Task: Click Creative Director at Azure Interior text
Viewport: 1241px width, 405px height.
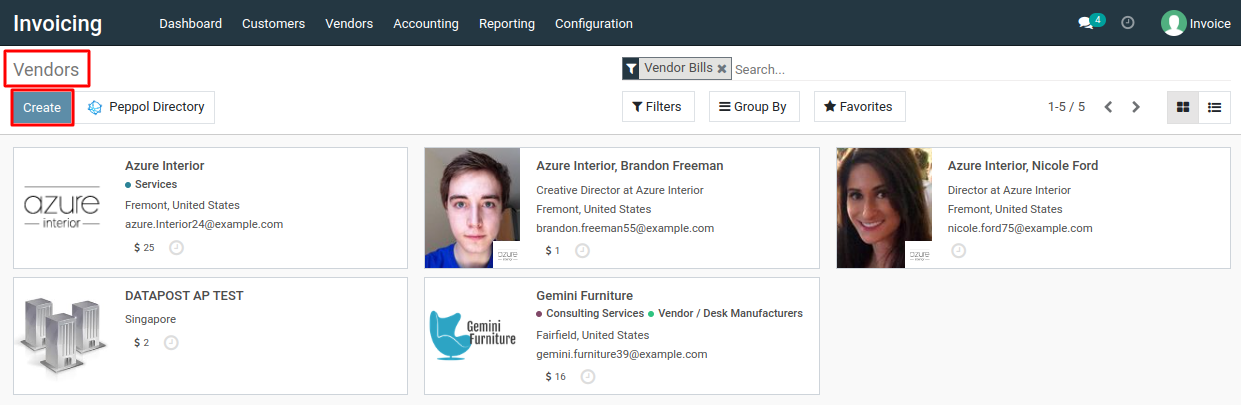Action: [x=620, y=190]
